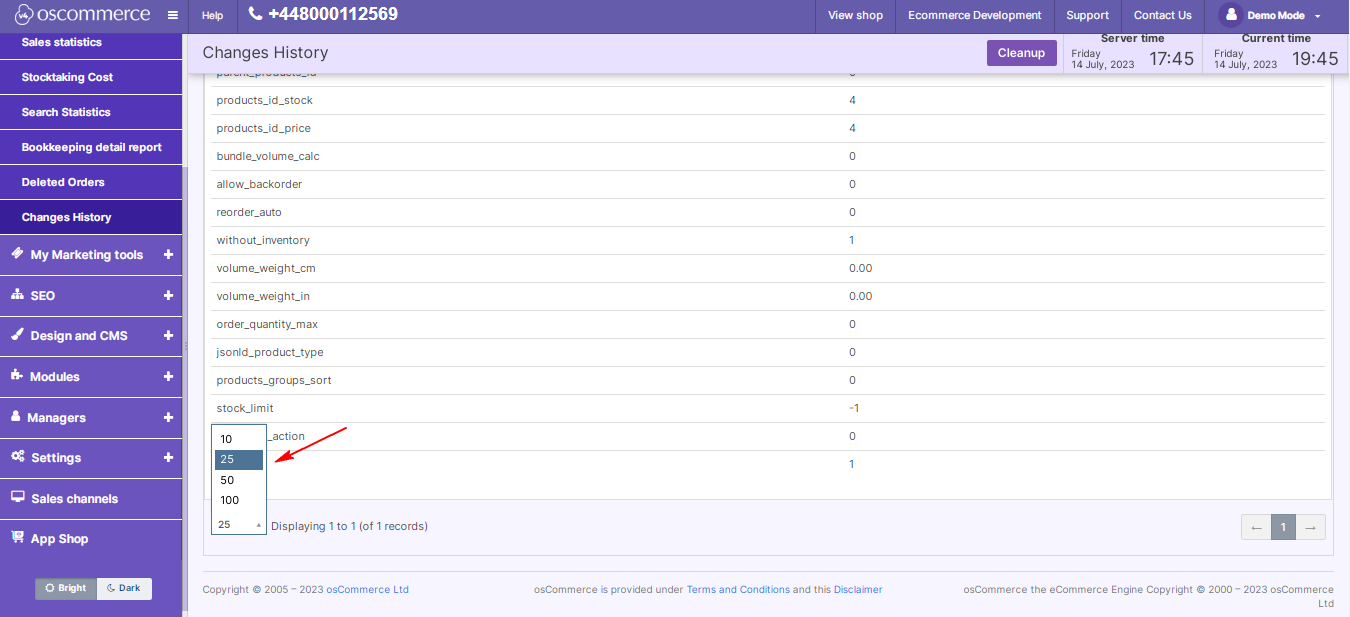Open Search Statistics menu item

91,112
